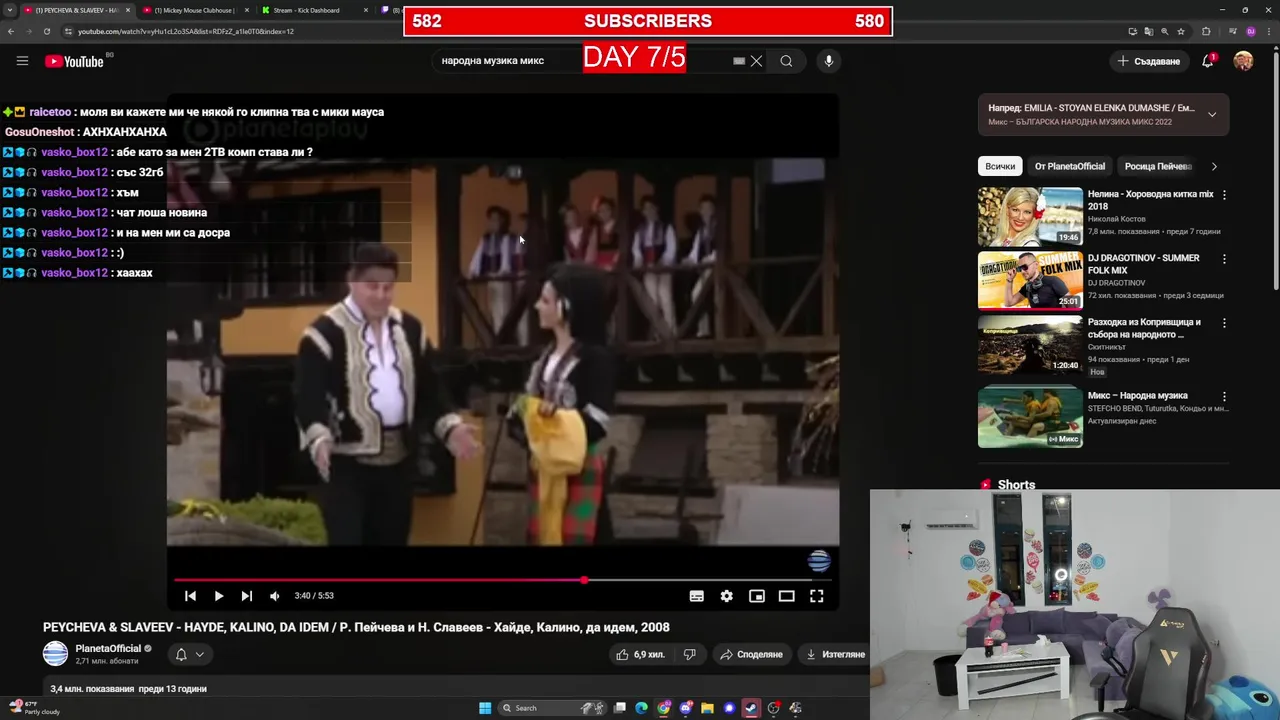Open Разходка из Копривщица video thumbnail
Image resolution: width=1280 pixels, height=720 pixels.
point(1030,345)
